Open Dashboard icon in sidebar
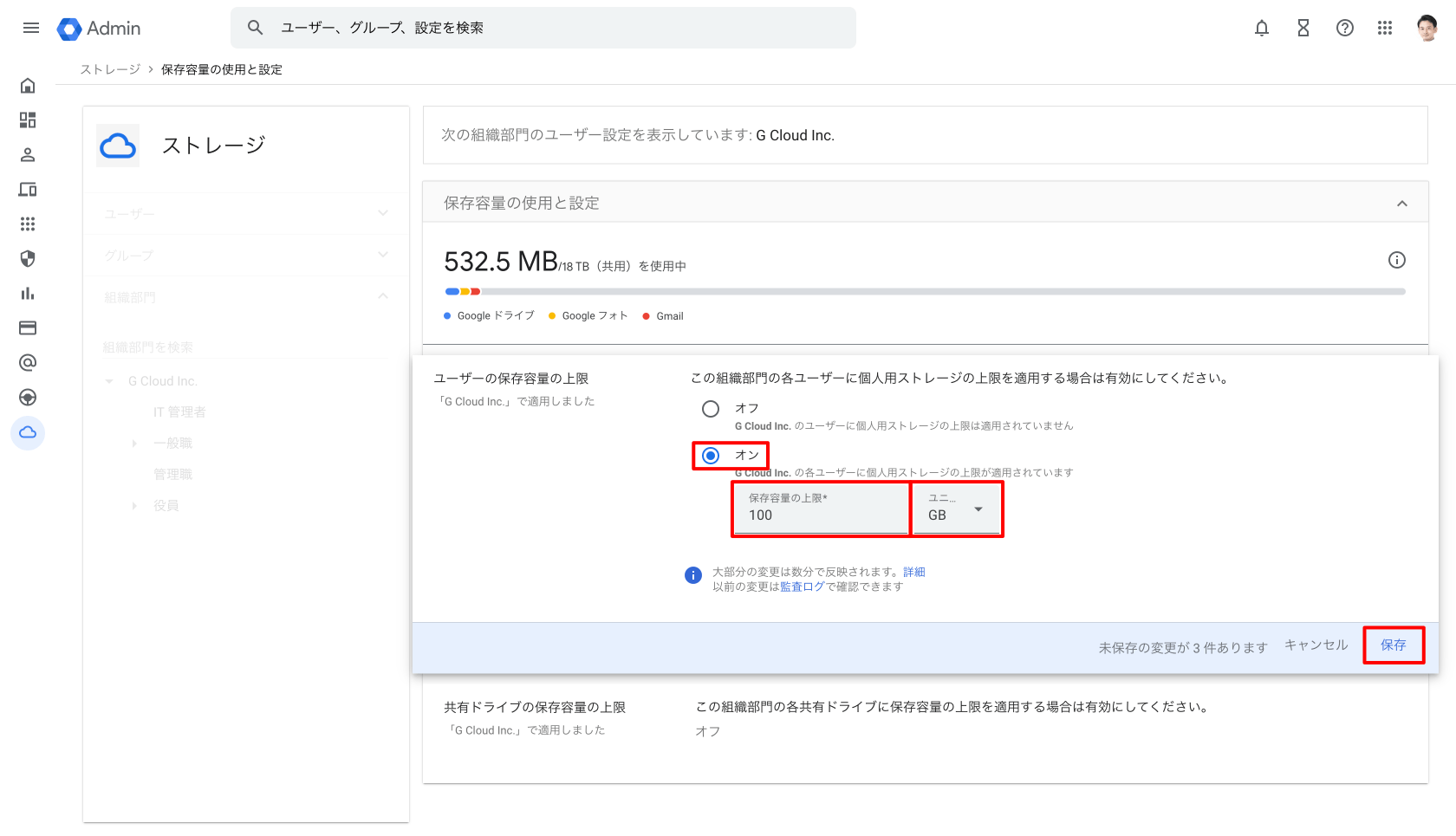Viewport: 1456px width, 836px height. click(x=28, y=120)
